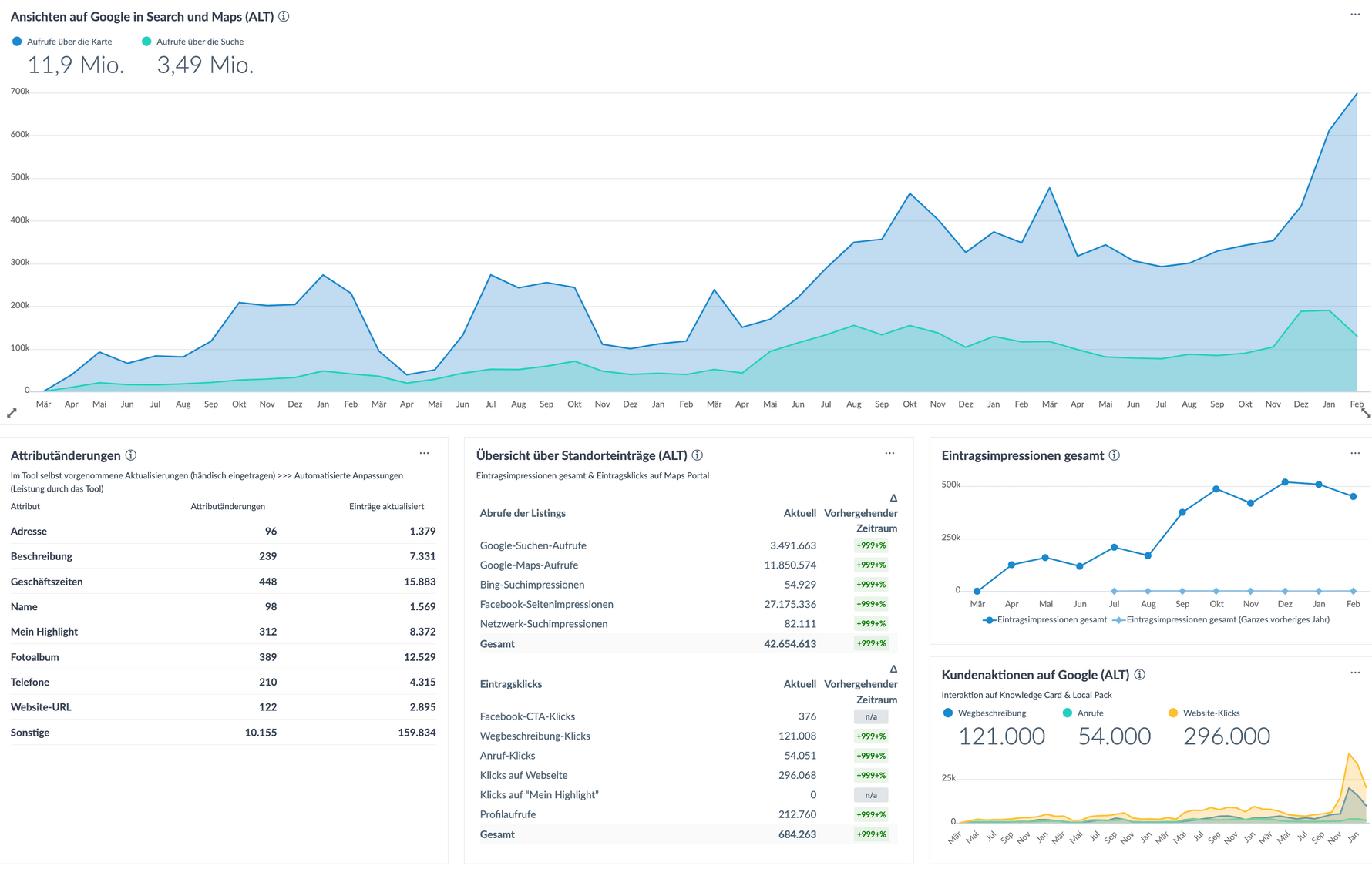
Task: Click the n/a badge for Facebook-CTA-Klicks
Action: click(871, 716)
